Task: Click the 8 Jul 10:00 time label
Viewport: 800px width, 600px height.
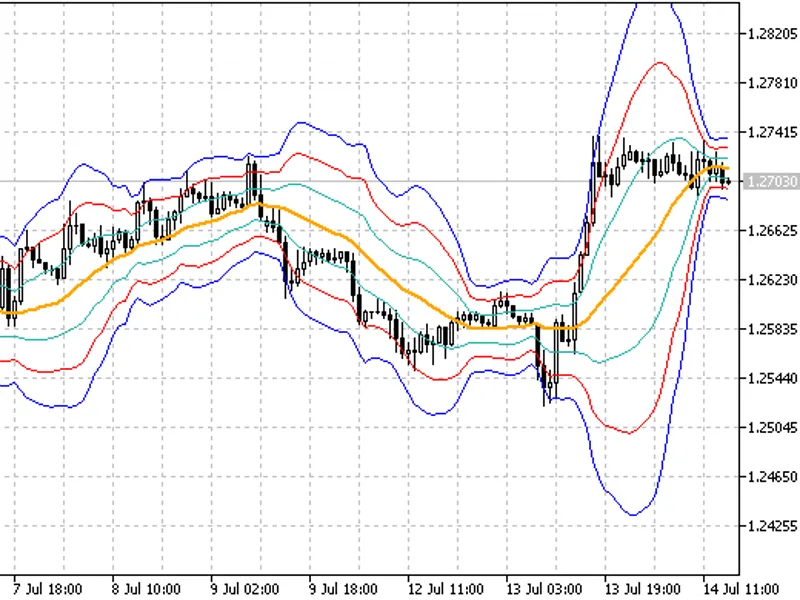Action: pos(146,589)
